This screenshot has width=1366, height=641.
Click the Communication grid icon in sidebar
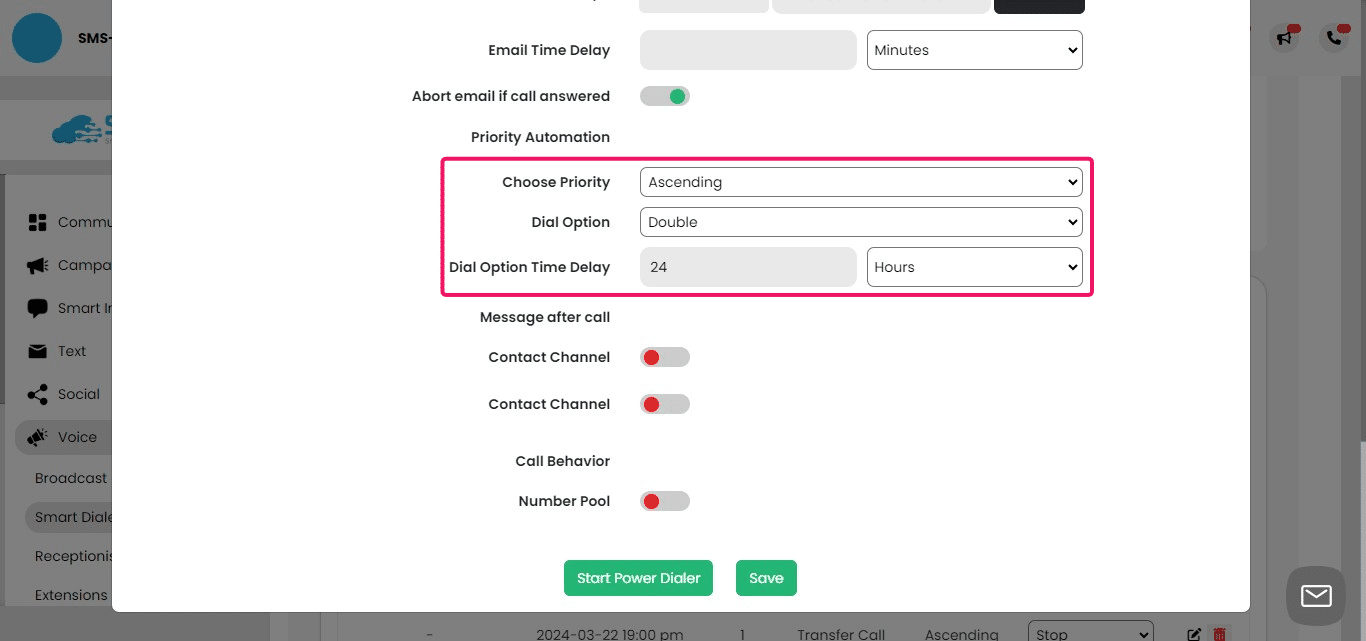coord(38,222)
